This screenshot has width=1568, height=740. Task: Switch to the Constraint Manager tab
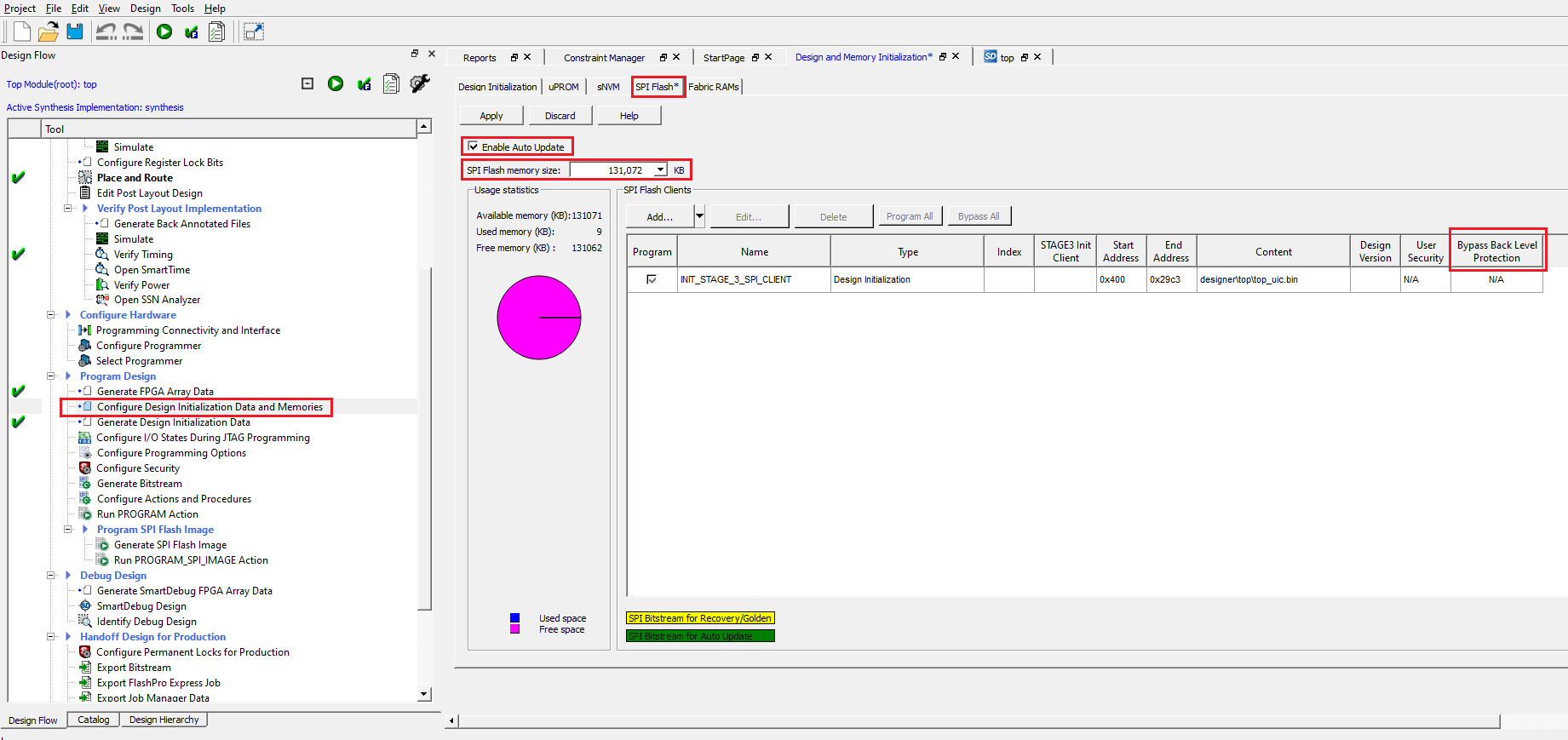pos(604,58)
